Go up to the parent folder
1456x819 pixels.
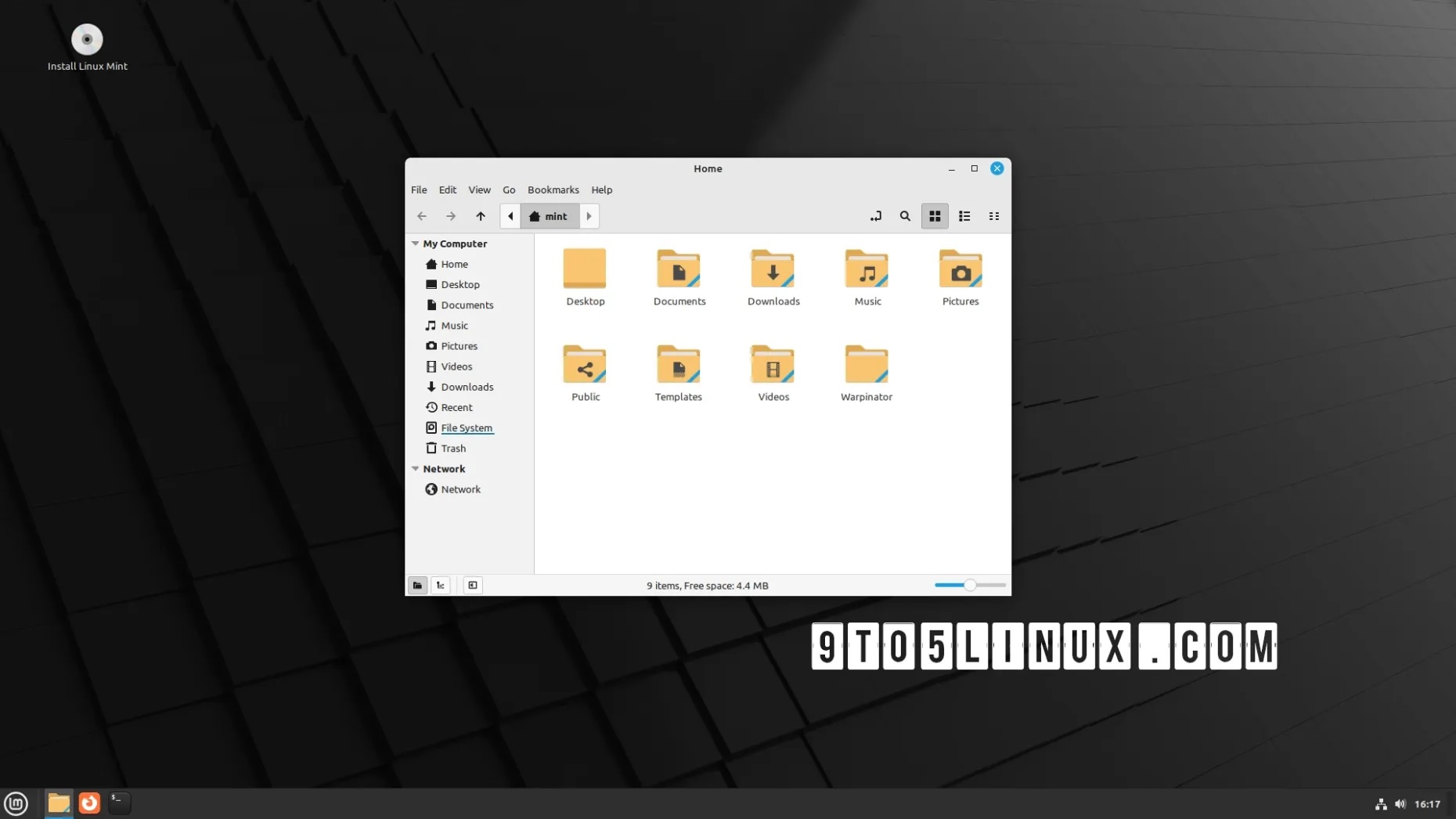click(x=481, y=216)
